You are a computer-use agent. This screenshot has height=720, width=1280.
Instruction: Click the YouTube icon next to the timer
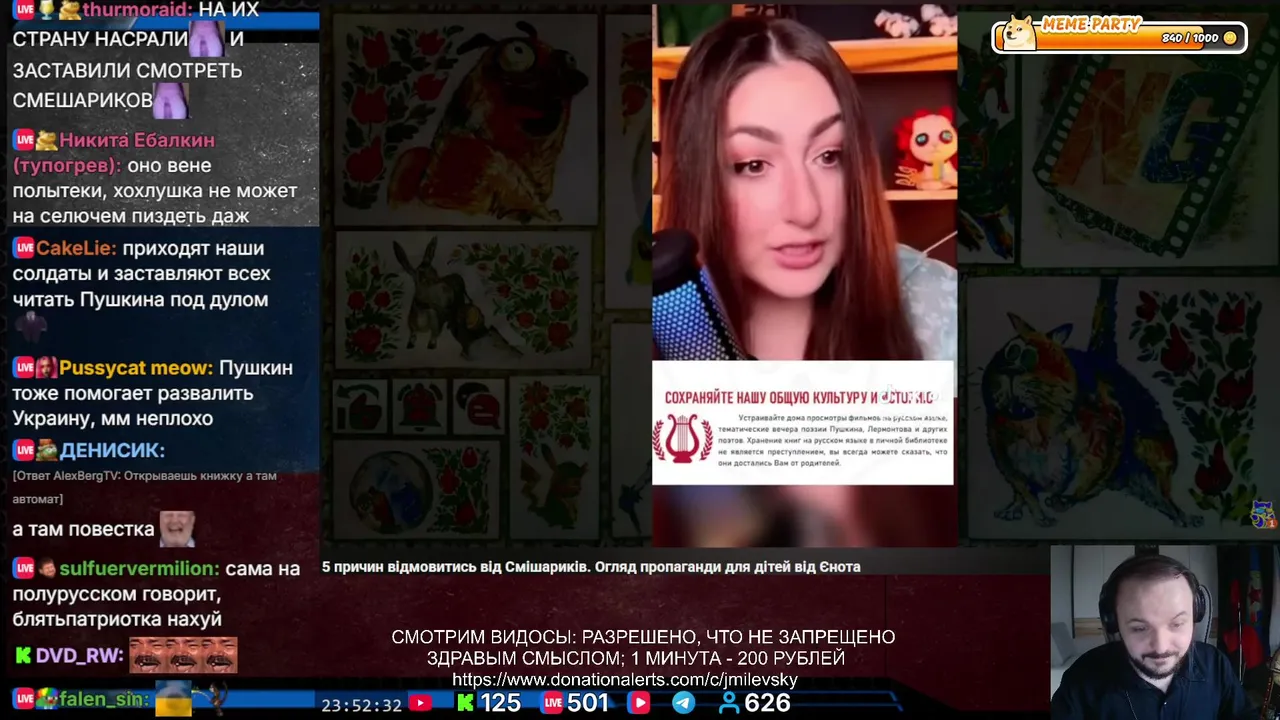pyautogui.click(x=420, y=704)
